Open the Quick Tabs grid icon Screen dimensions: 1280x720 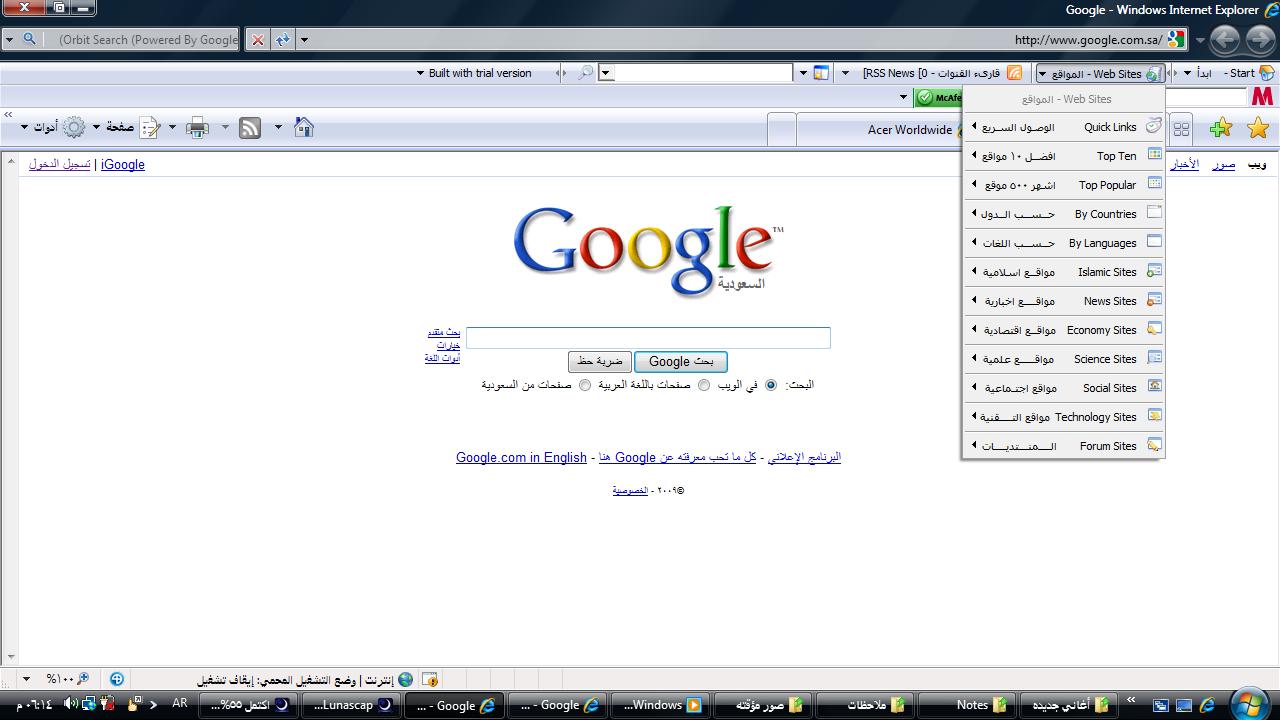click(1181, 129)
